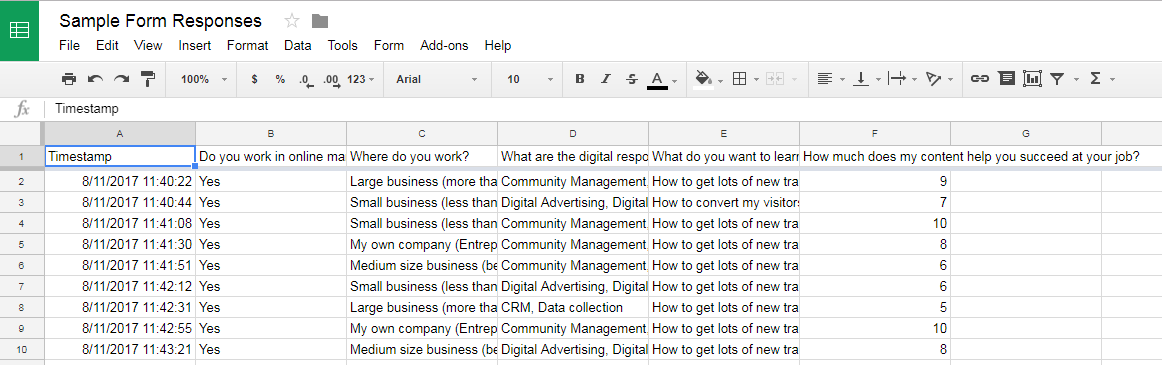The image size is (1162, 365).
Task: Insert a chart
Action: click(x=1032, y=79)
